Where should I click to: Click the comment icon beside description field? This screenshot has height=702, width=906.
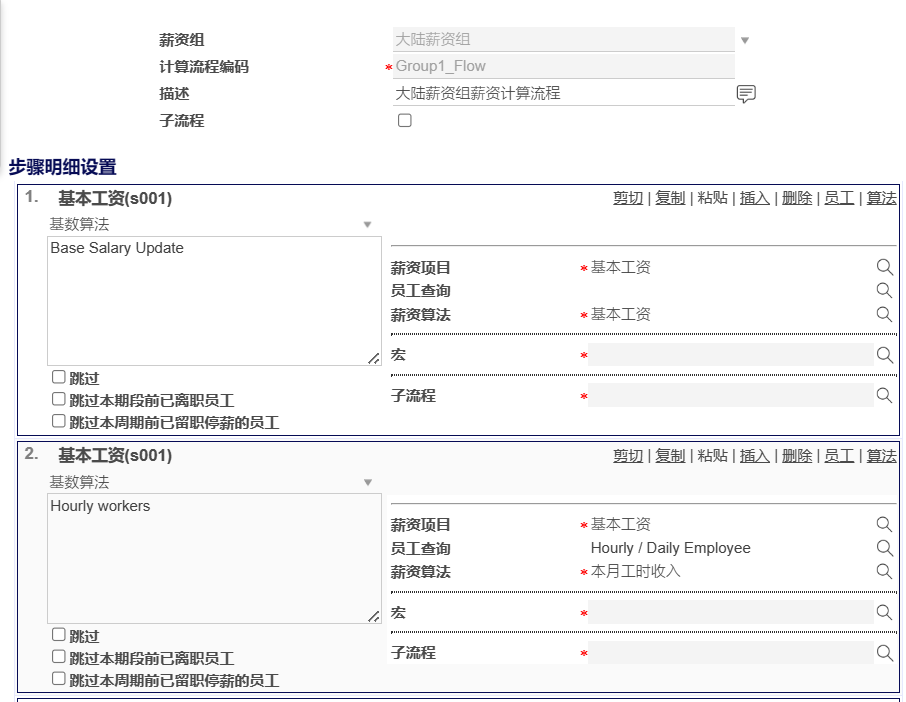pos(746,94)
